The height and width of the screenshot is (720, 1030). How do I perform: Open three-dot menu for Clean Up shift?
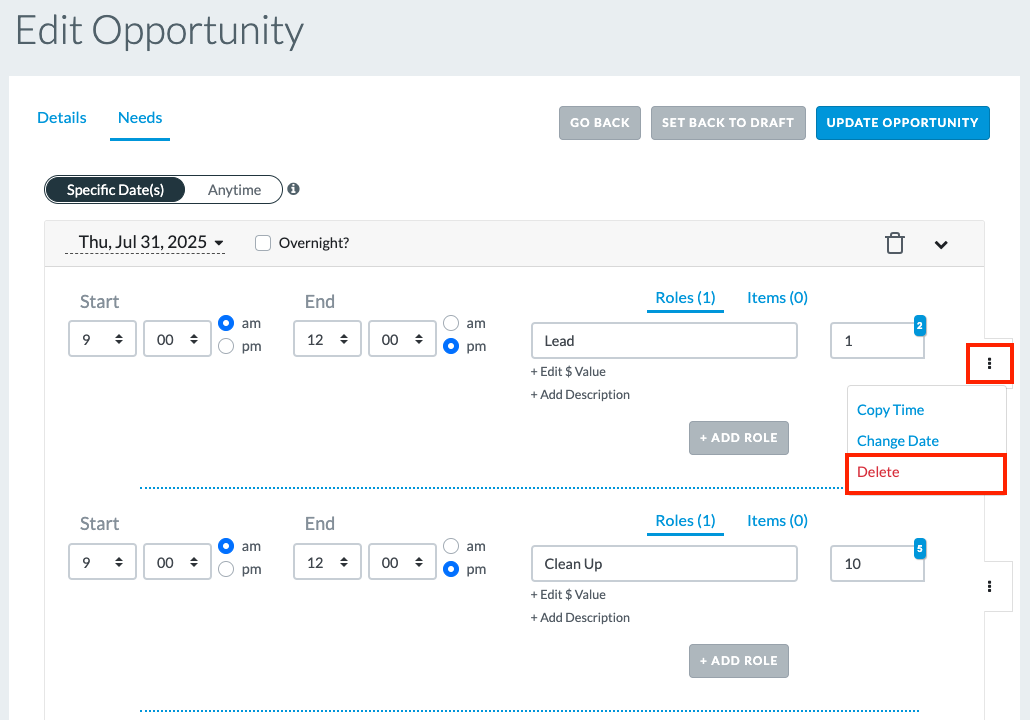click(989, 587)
